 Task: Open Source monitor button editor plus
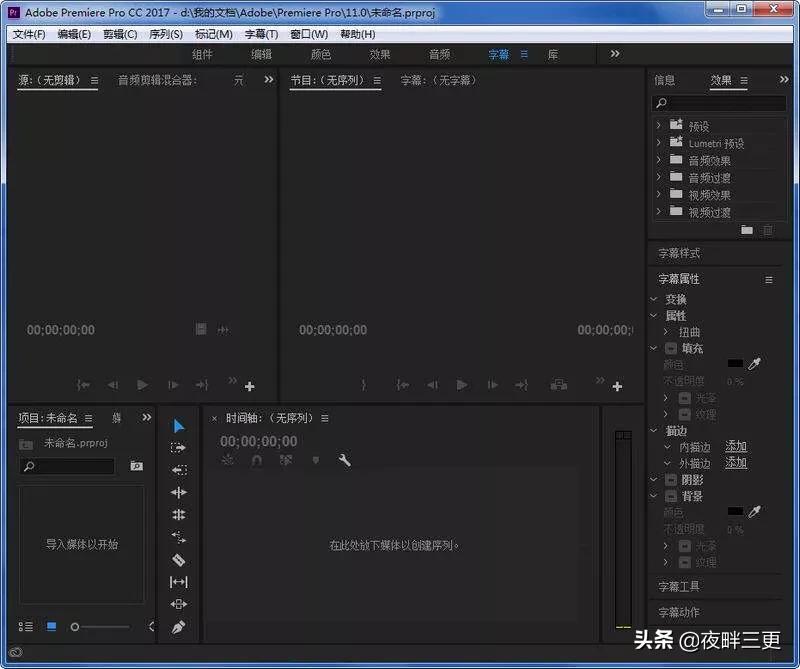(249, 386)
